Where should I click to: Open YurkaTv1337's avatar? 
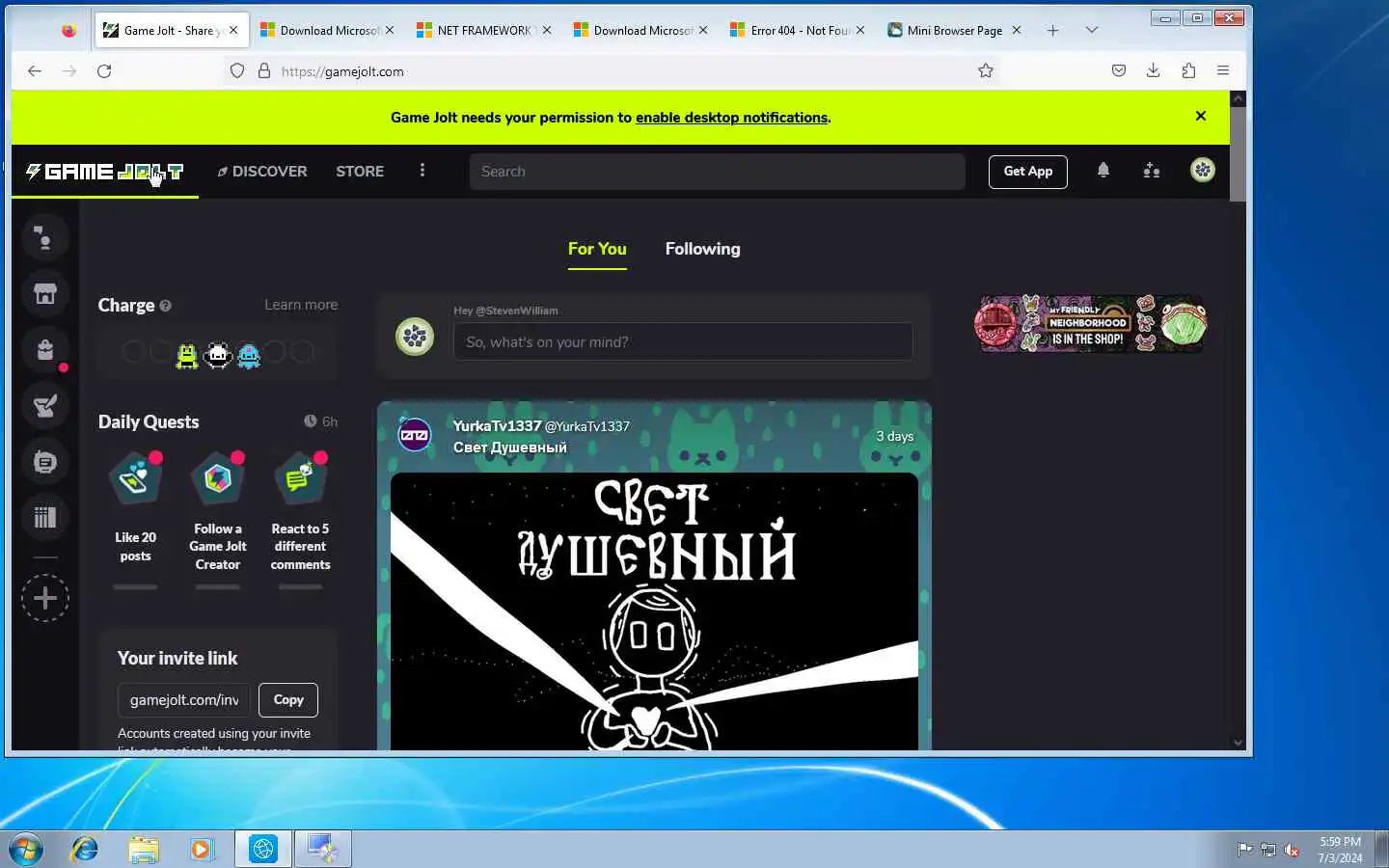click(x=415, y=435)
